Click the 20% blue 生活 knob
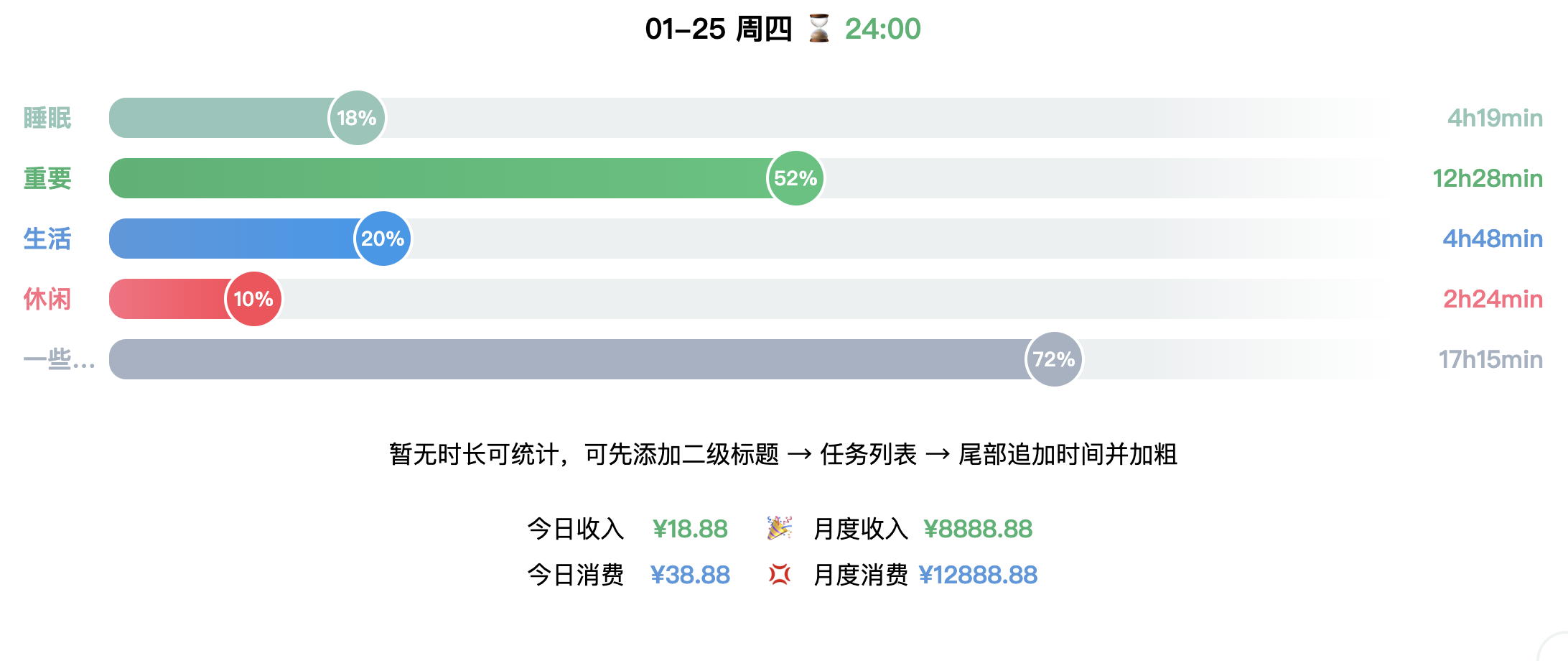Image resolution: width=1568 pixels, height=661 pixels. [x=383, y=239]
